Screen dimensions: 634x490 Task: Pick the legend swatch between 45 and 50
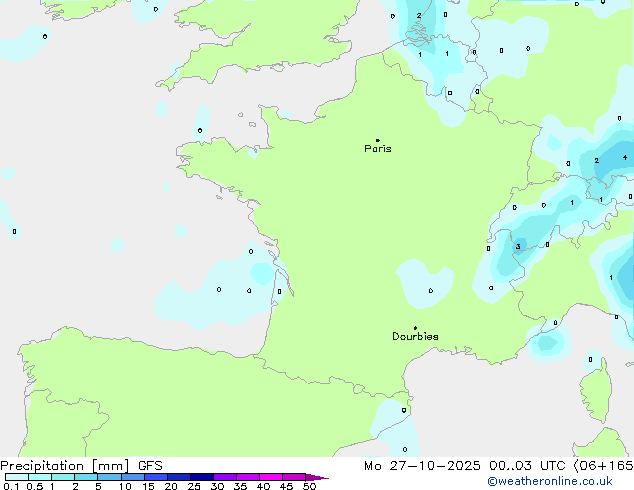[294, 477]
